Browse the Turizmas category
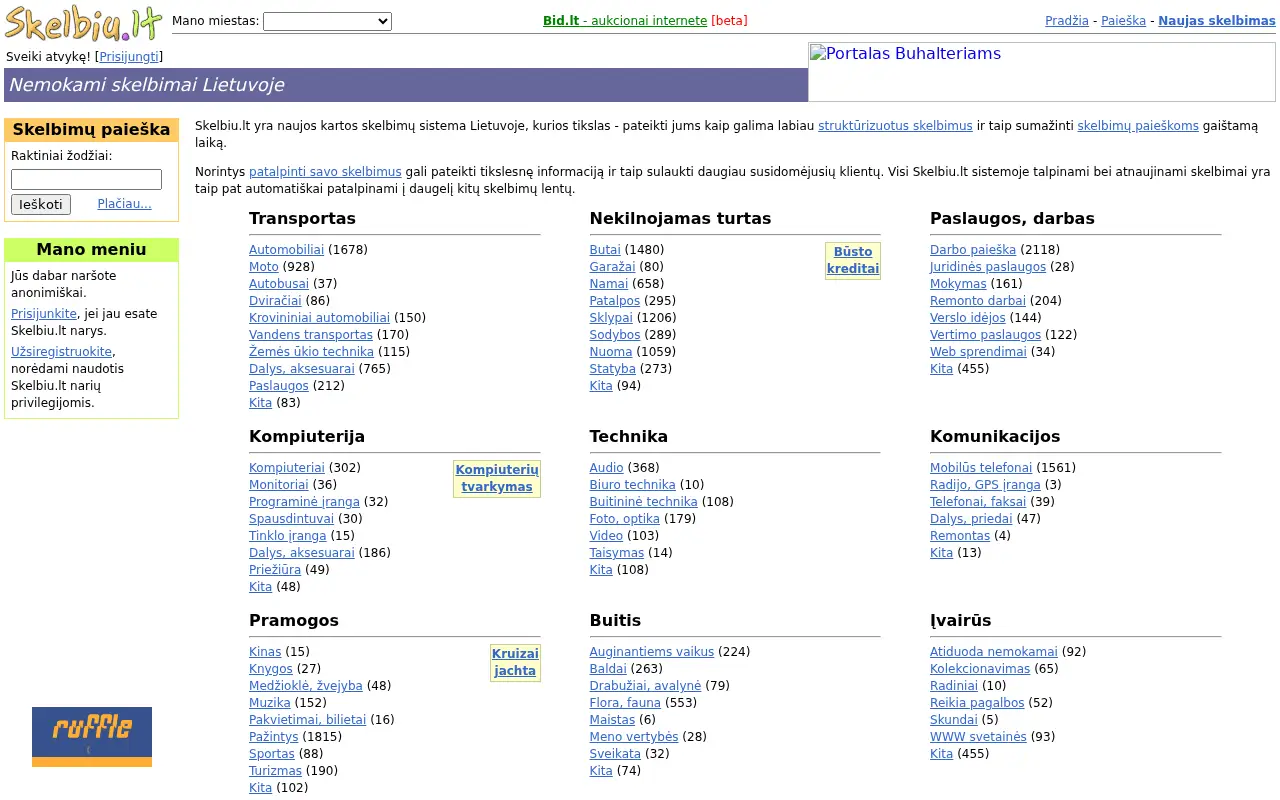The width and height of the screenshot is (1280, 800). (275, 771)
